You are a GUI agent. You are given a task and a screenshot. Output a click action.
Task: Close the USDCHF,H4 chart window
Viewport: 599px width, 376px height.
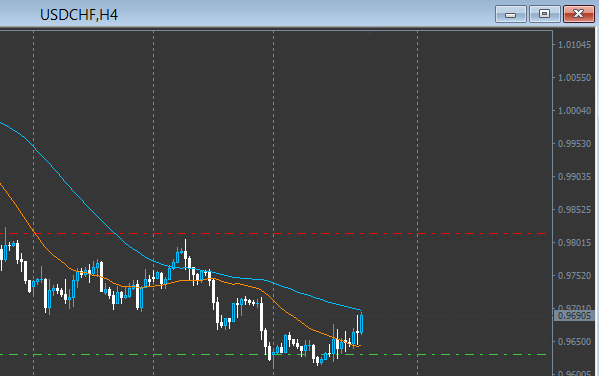(578, 15)
